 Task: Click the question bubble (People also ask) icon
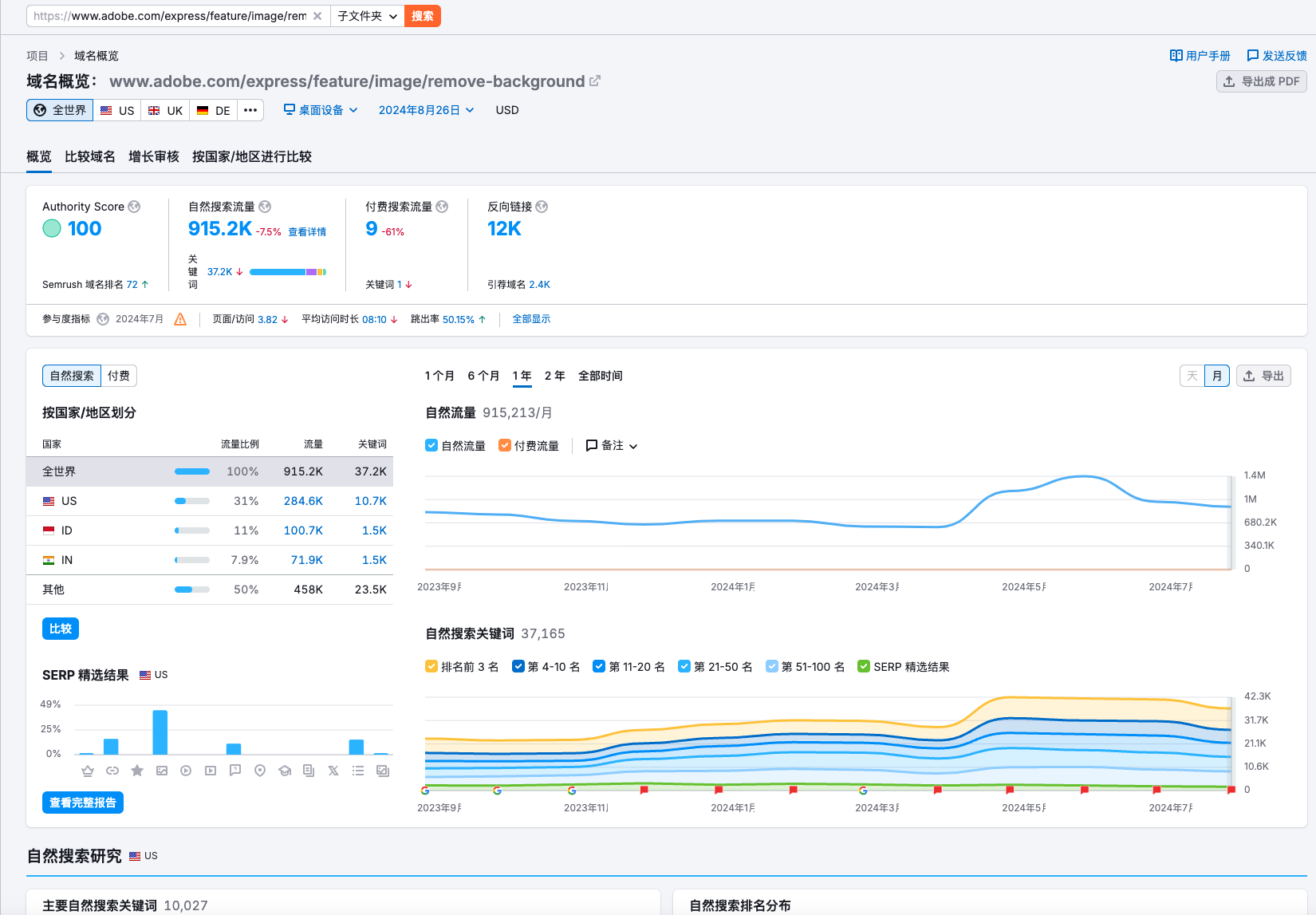pos(235,771)
